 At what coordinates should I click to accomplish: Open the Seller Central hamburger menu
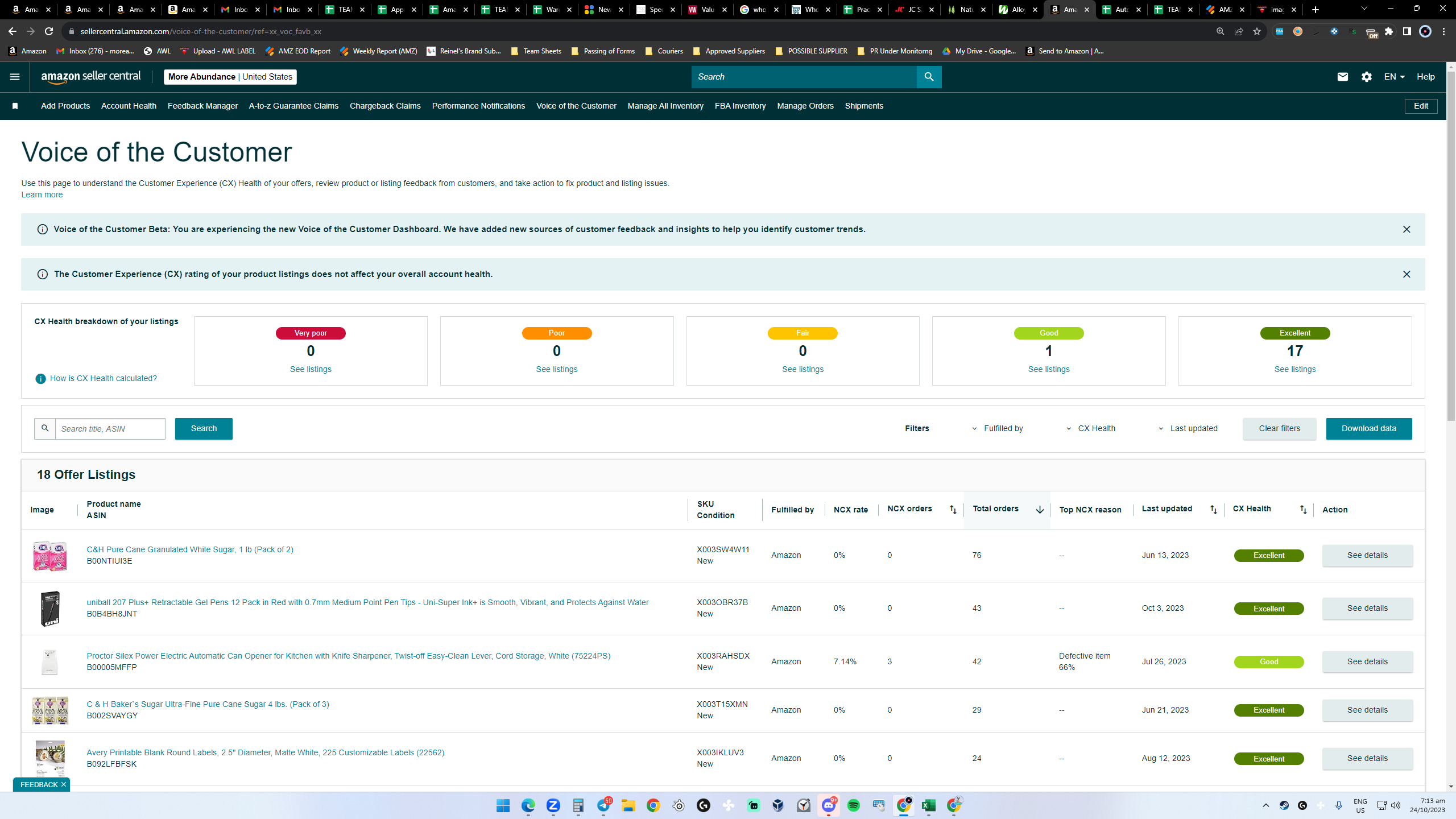click(15, 77)
